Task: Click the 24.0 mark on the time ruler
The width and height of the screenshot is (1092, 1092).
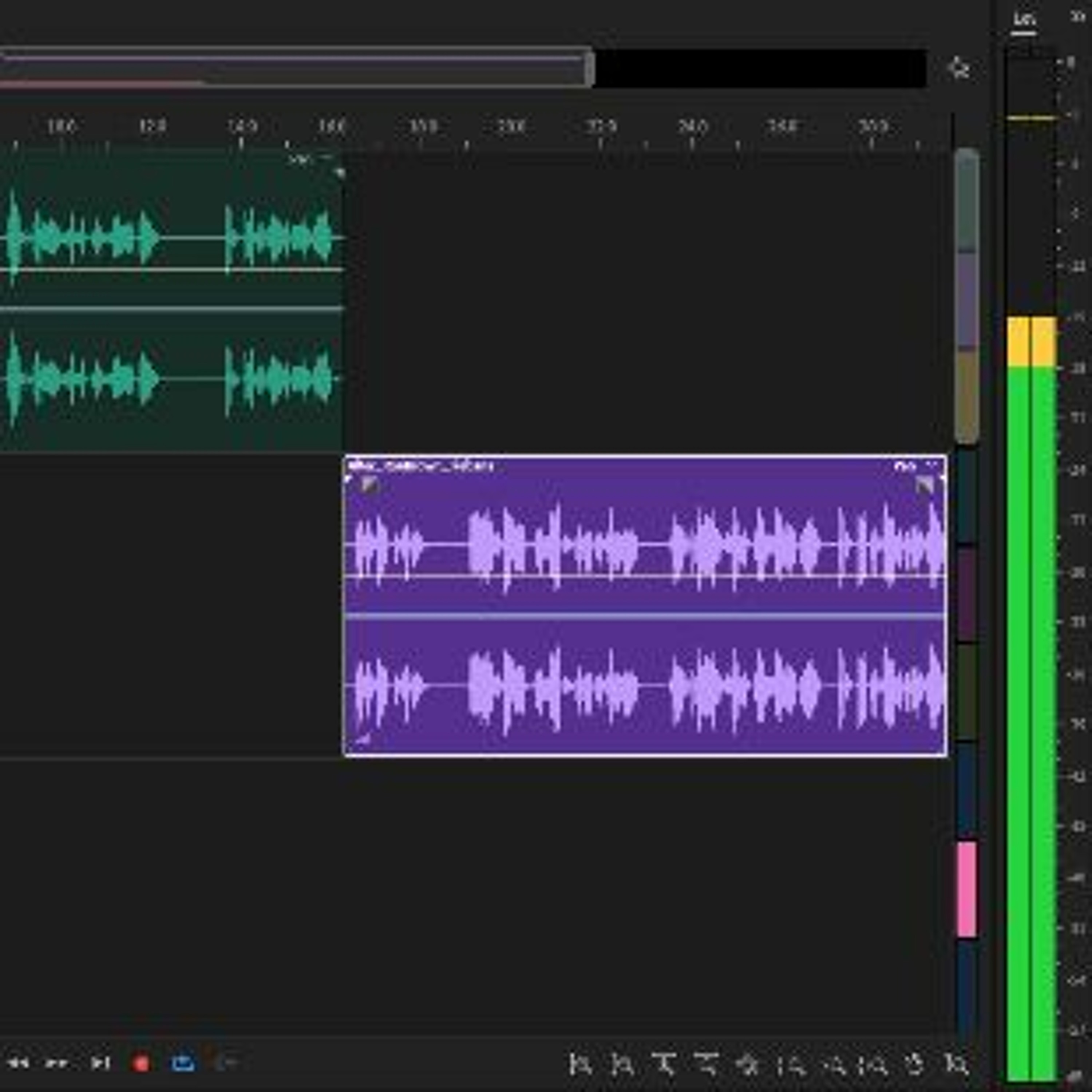Action: pyautogui.click(x=693, y=126)
